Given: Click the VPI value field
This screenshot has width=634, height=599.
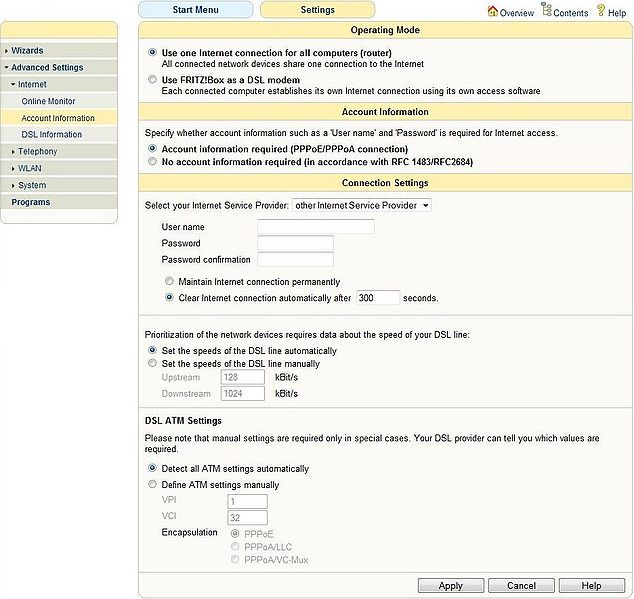Looking at the screenshot, I should 247,502.
